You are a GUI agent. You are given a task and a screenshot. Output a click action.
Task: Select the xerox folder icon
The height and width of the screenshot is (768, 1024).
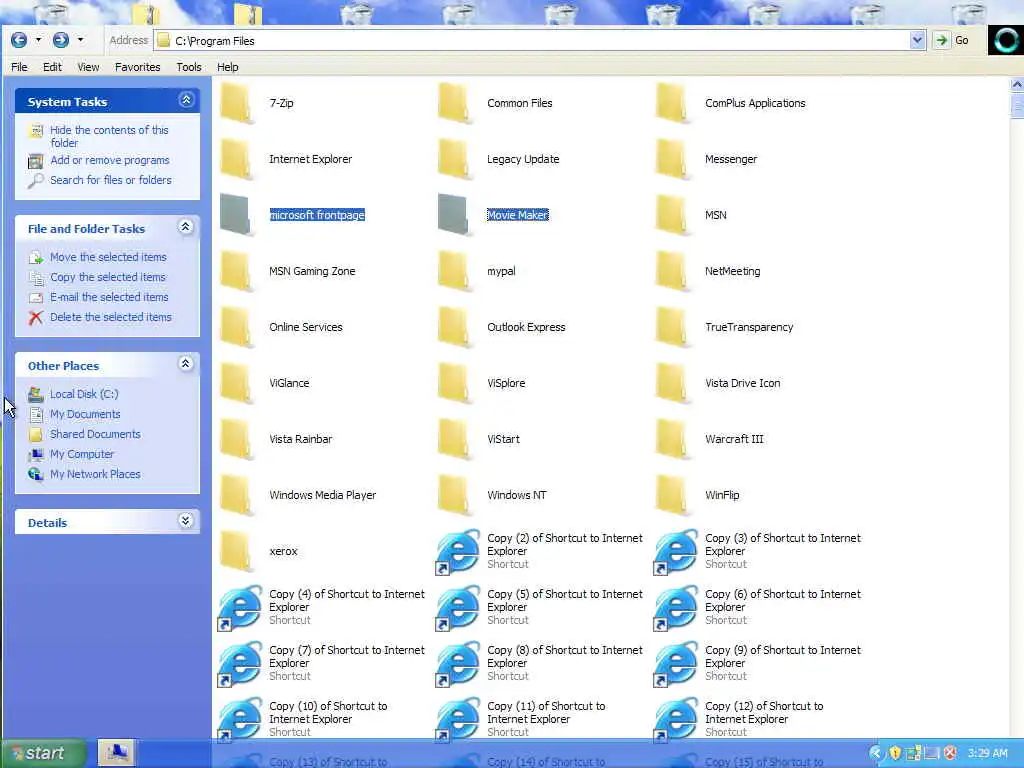pyautogui.click(x=237, y=551)
